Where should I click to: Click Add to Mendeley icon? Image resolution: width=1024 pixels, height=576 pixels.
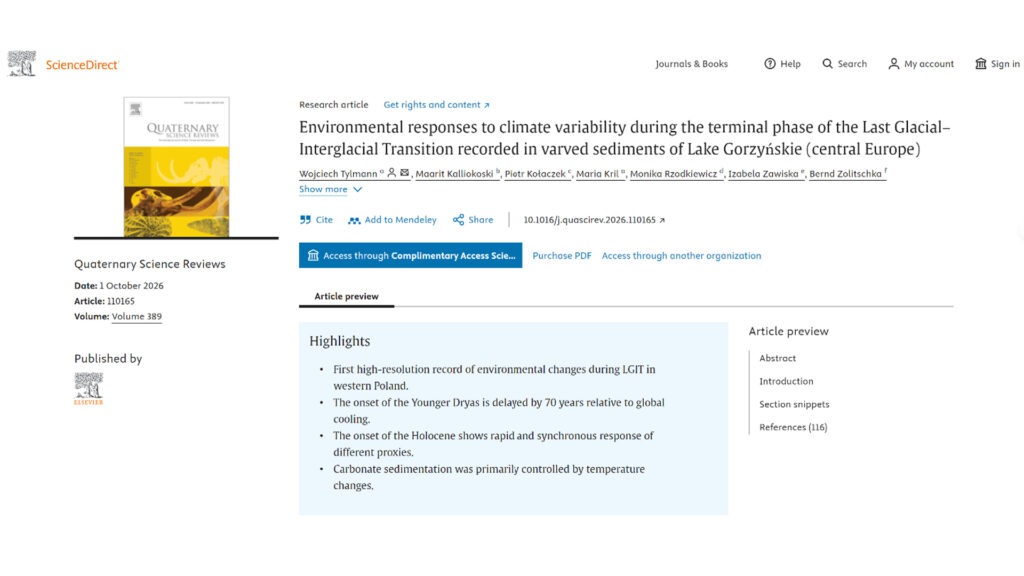tap(354, 221)
